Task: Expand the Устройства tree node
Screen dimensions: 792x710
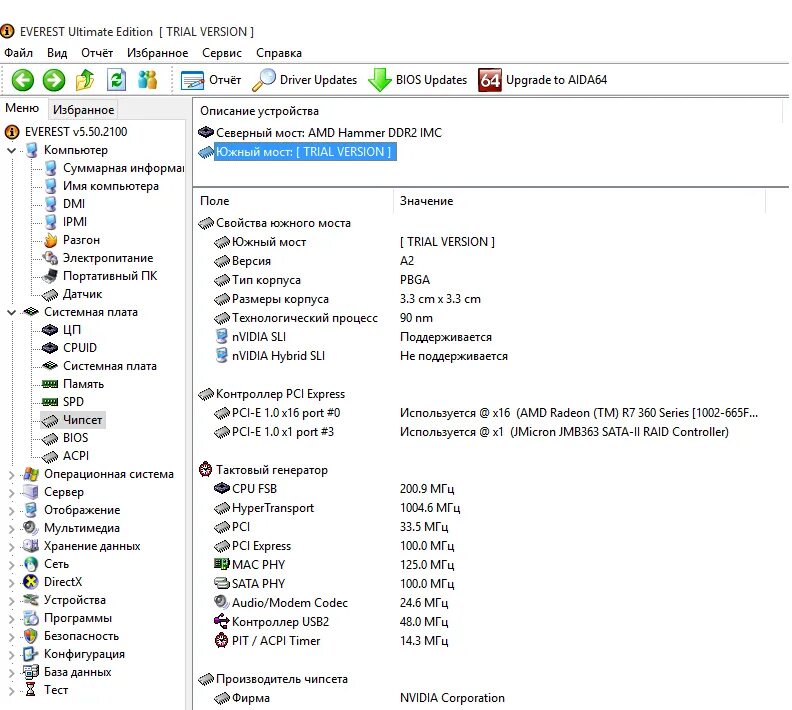Action: (x=11, y=600)
